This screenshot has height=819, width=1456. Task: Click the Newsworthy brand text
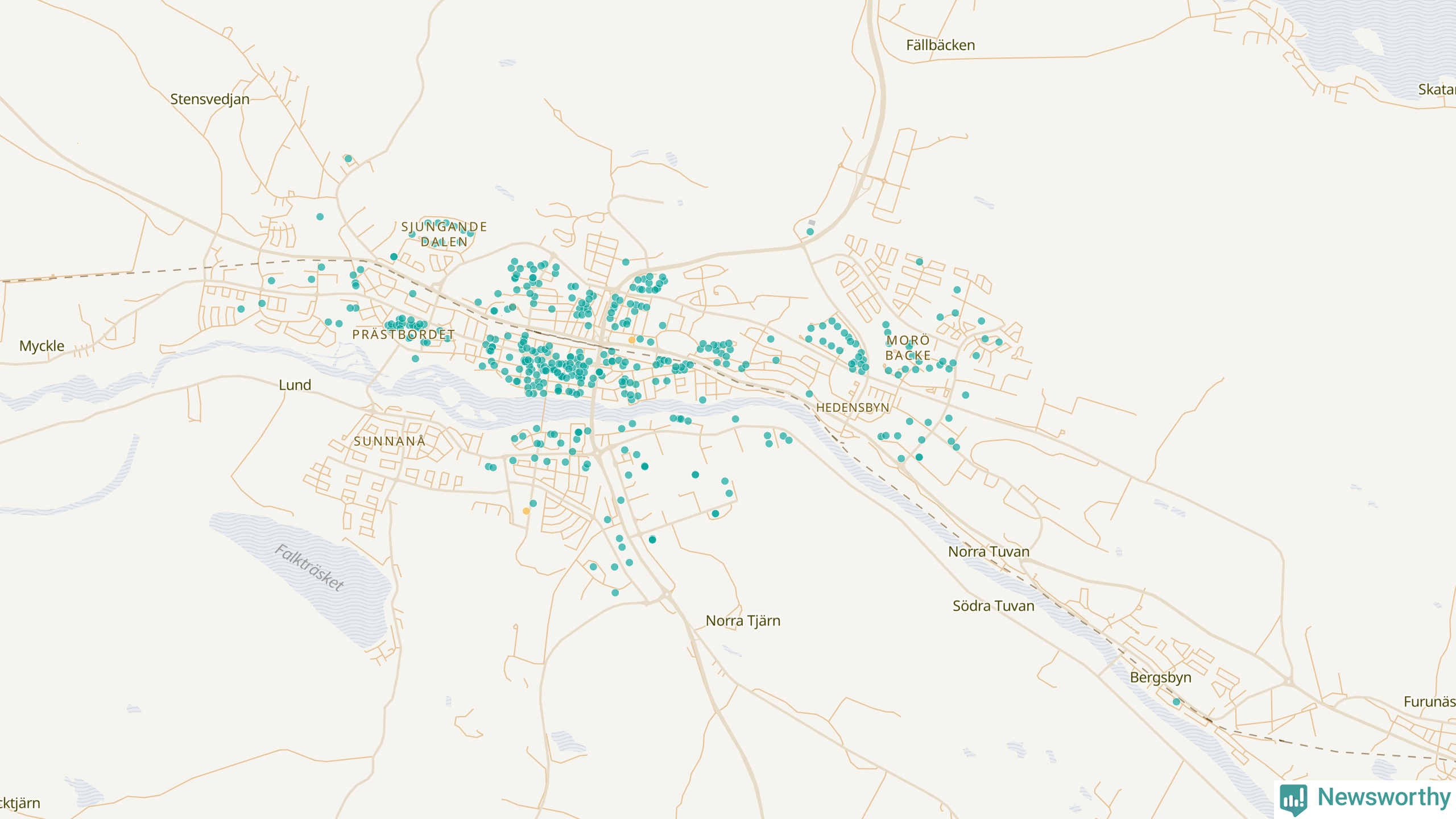tap(1384, 797)
